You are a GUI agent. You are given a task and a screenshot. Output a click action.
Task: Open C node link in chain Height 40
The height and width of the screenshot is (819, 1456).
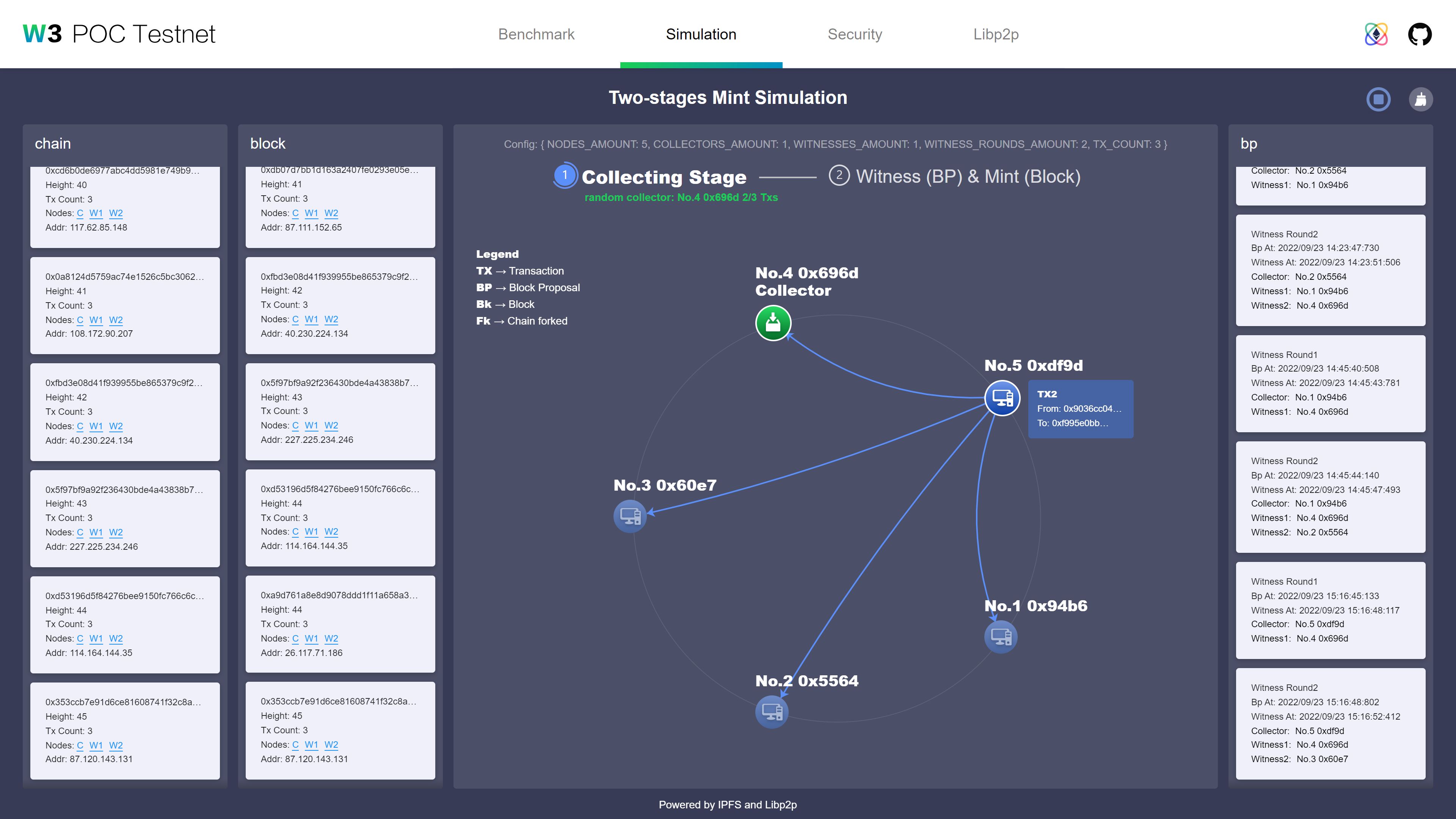point(80,213)
